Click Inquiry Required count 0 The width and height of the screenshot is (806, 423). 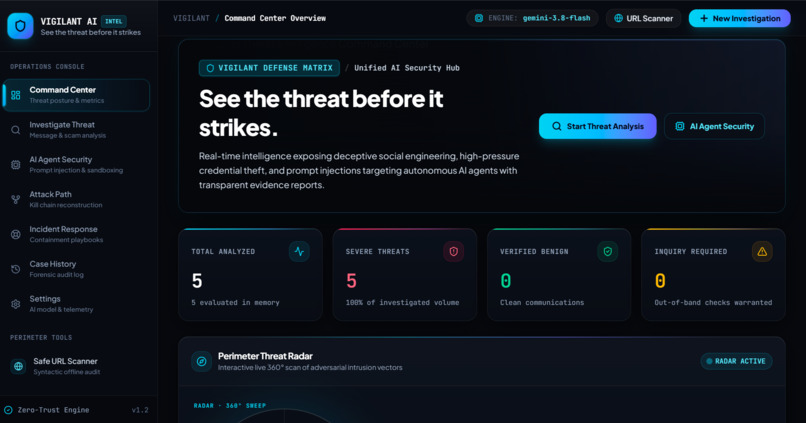point(660,281)
